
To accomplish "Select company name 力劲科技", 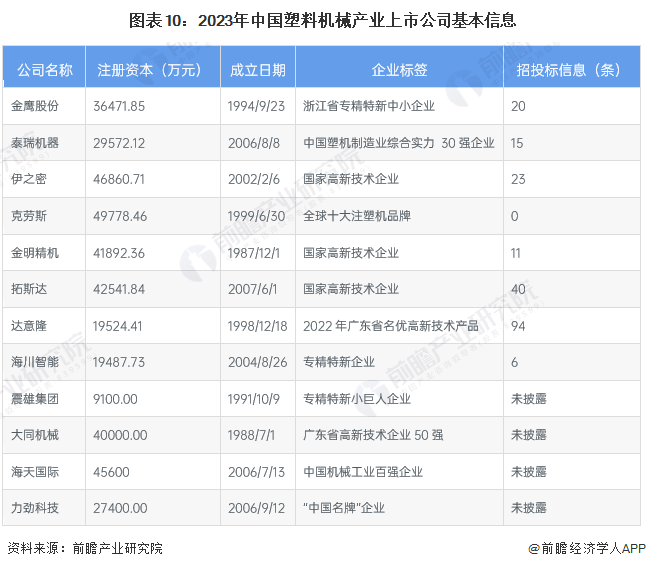I will 35,508.
